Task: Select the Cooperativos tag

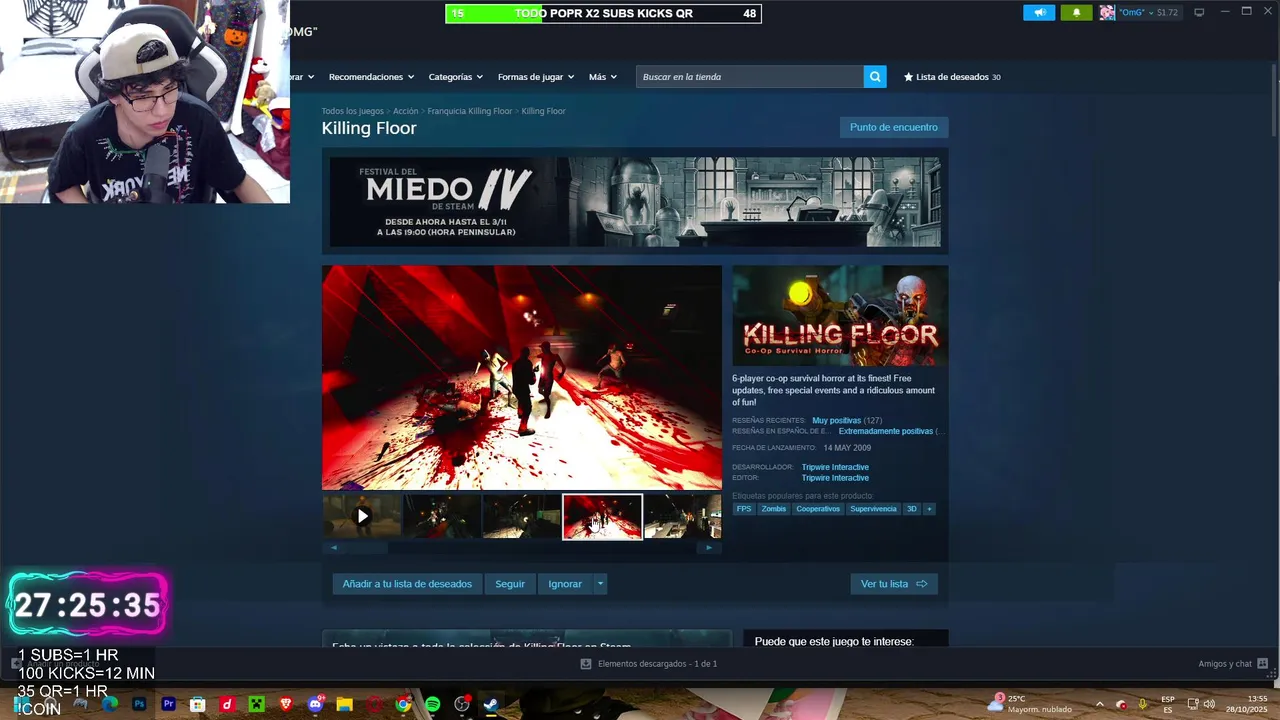Action: (818, 509)
